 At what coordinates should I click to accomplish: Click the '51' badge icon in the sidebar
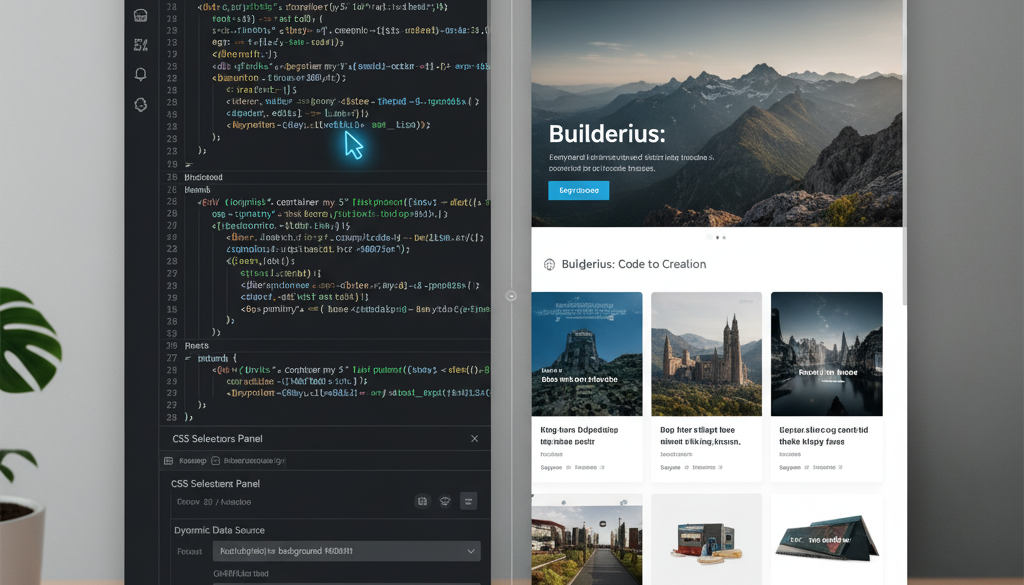click(140, 45)
